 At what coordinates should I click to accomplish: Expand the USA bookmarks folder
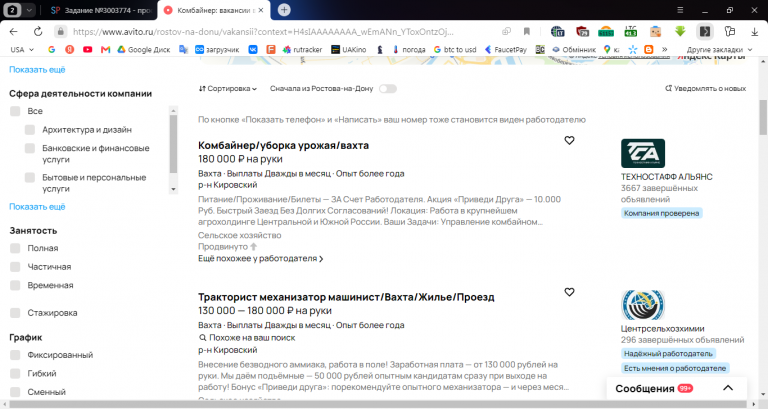22,49
